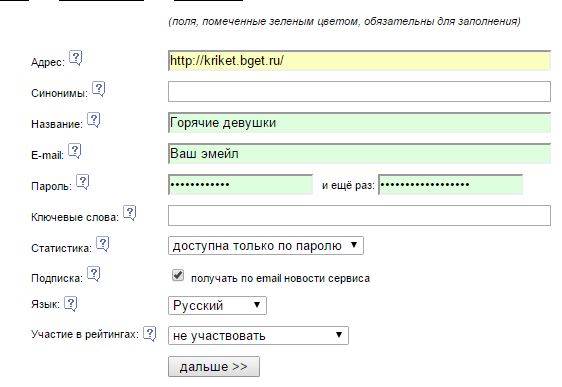This screenshot has width=562, height=387.
Task: Click into the Синонимы text field
Action: tap(359, 91)
